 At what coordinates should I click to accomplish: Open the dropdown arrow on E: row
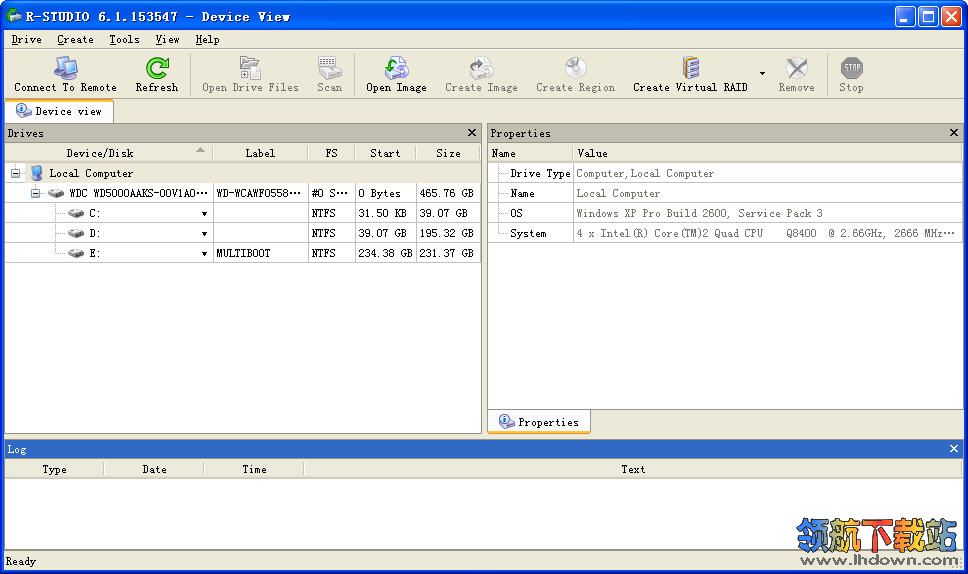204,253
